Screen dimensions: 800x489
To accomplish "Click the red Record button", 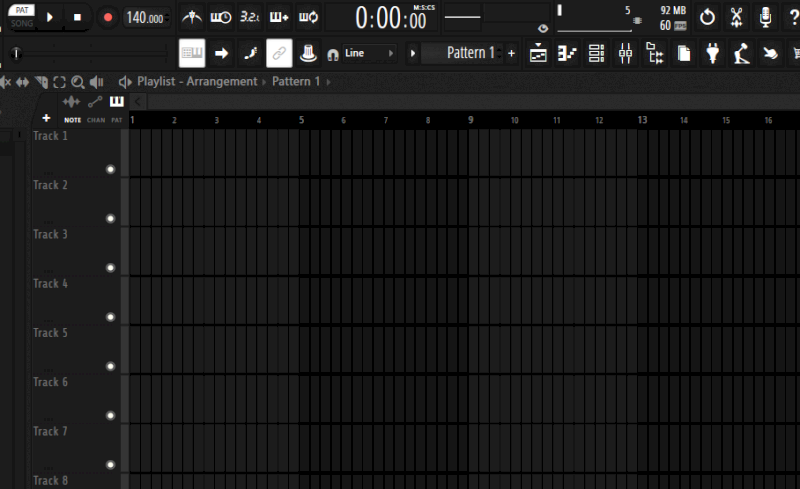I will click(108, 17).
